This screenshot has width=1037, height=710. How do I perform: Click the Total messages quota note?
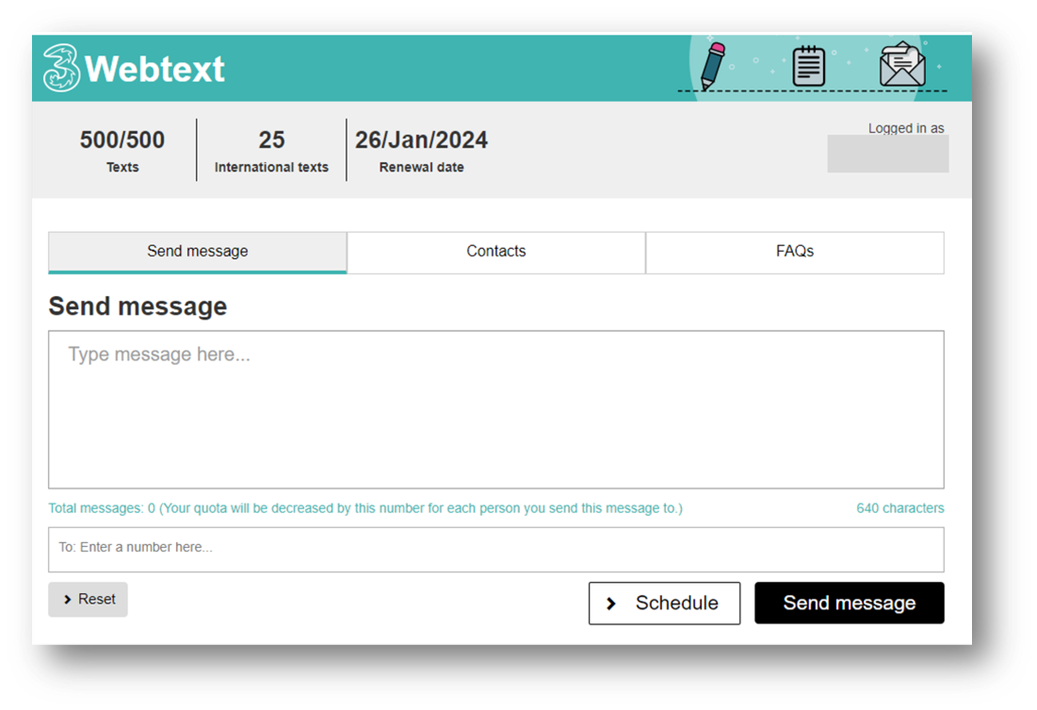pyautogui.click(x=365, y=508)
